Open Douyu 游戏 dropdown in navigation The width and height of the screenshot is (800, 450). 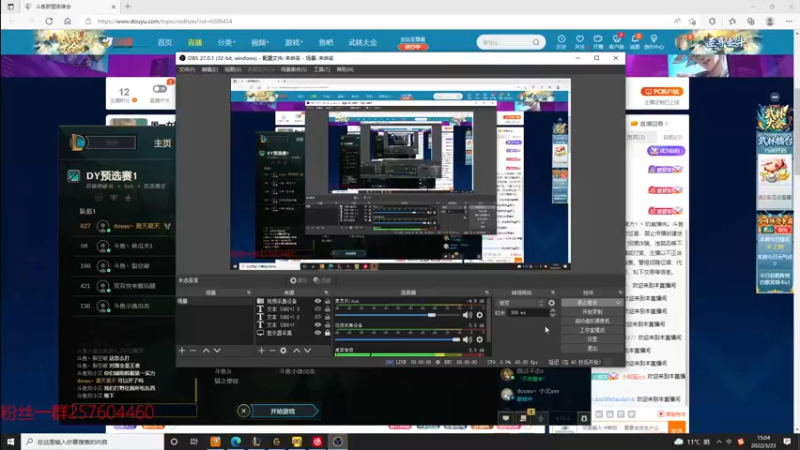[x=293, y=42]
